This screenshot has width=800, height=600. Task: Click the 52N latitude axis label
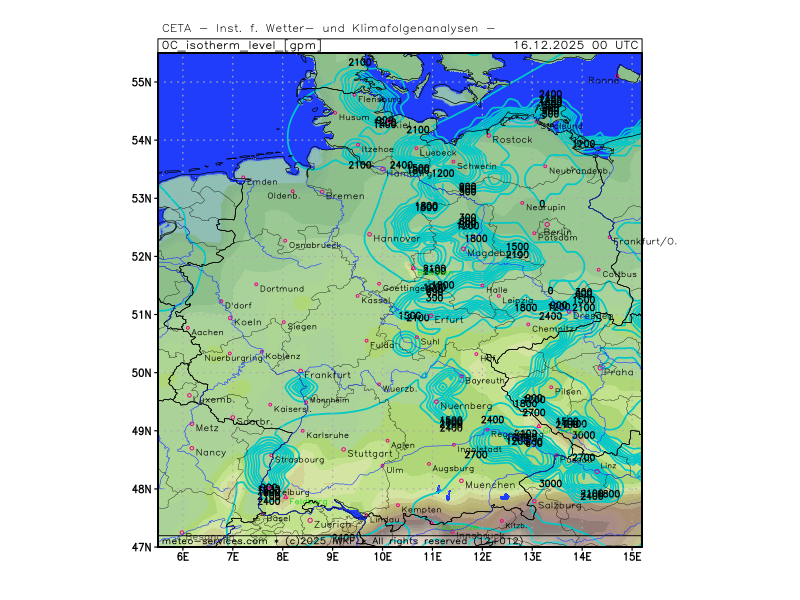[142, 257]
